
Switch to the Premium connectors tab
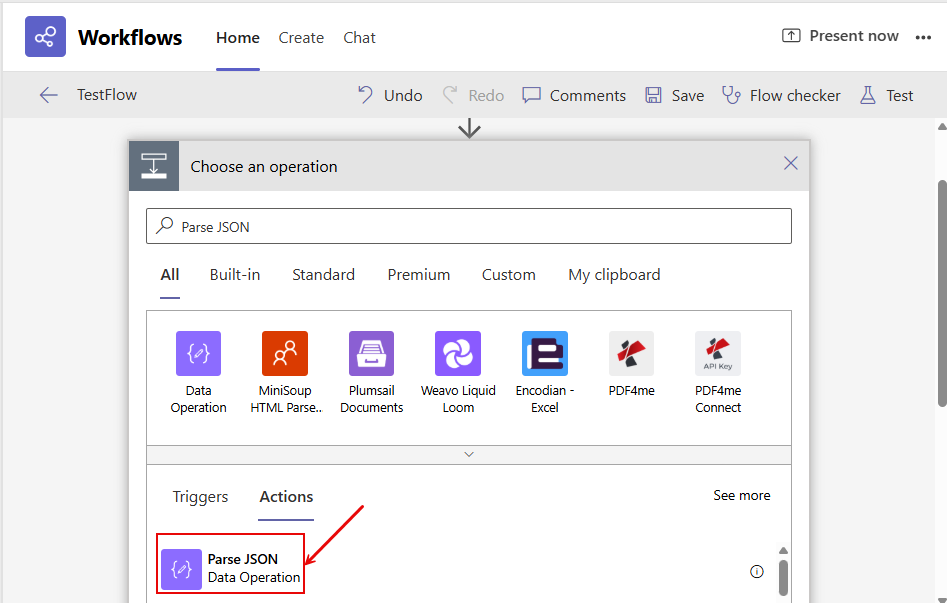[418, 275]
